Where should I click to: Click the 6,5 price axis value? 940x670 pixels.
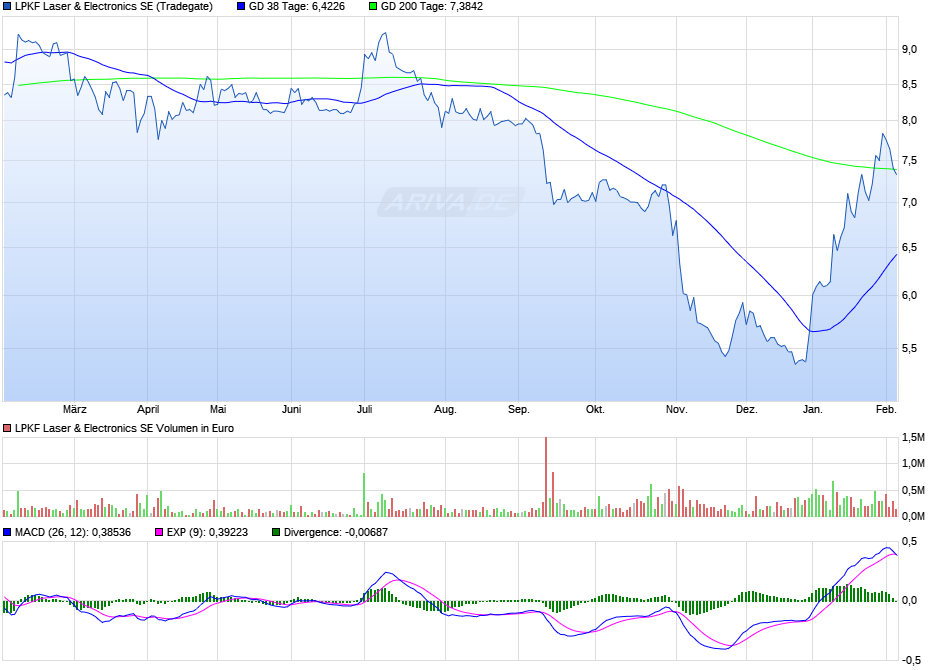[909, 248]
